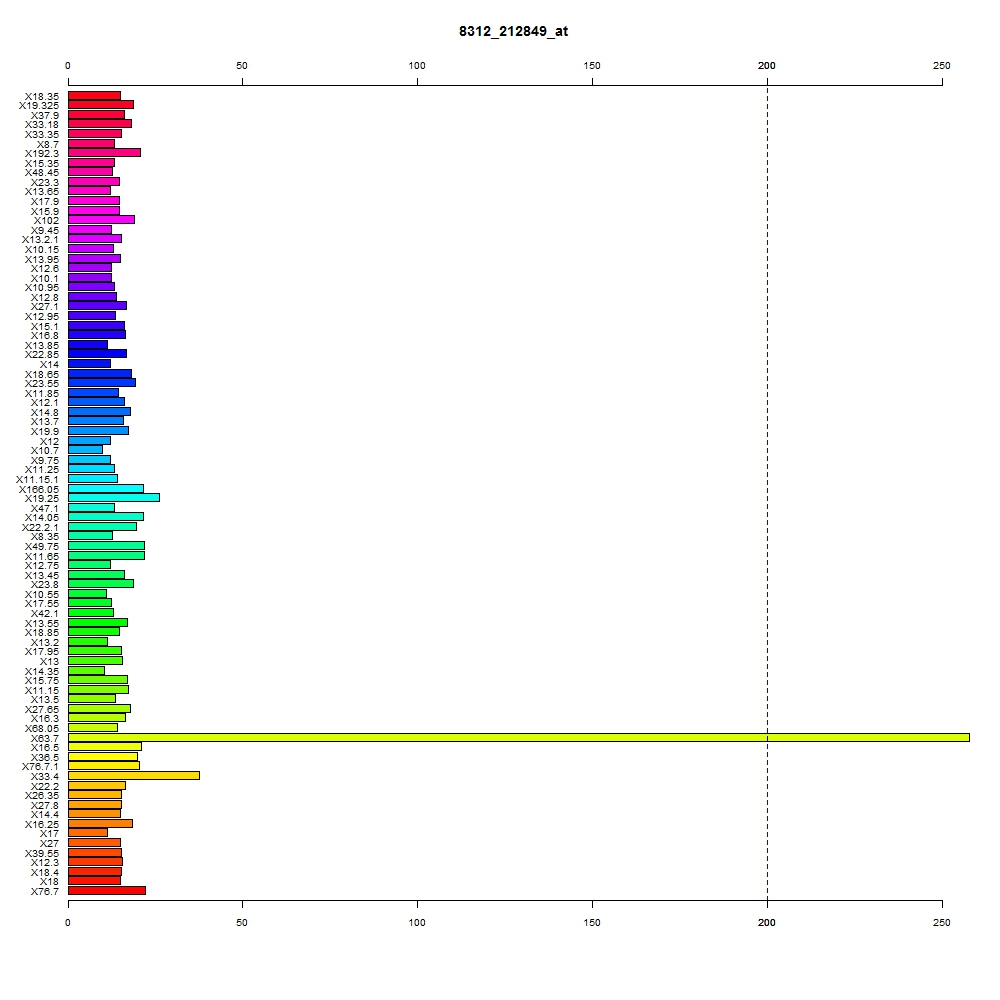Viewport: 1000px width, 1000px height.
Task: Click the X17 row label
Action: (x=49, y=834)
